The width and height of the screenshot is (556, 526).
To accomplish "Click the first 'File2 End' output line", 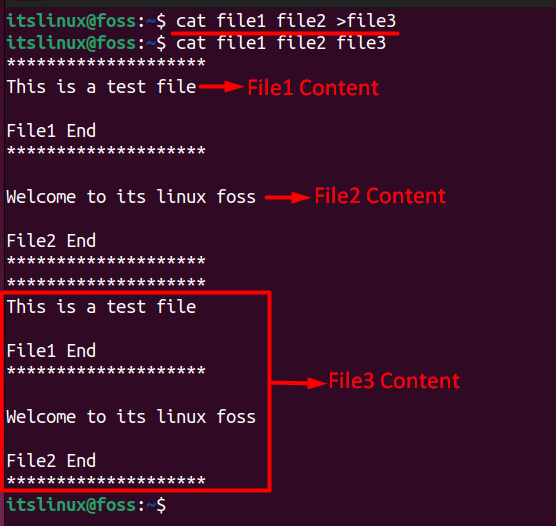I will [51, 241].
